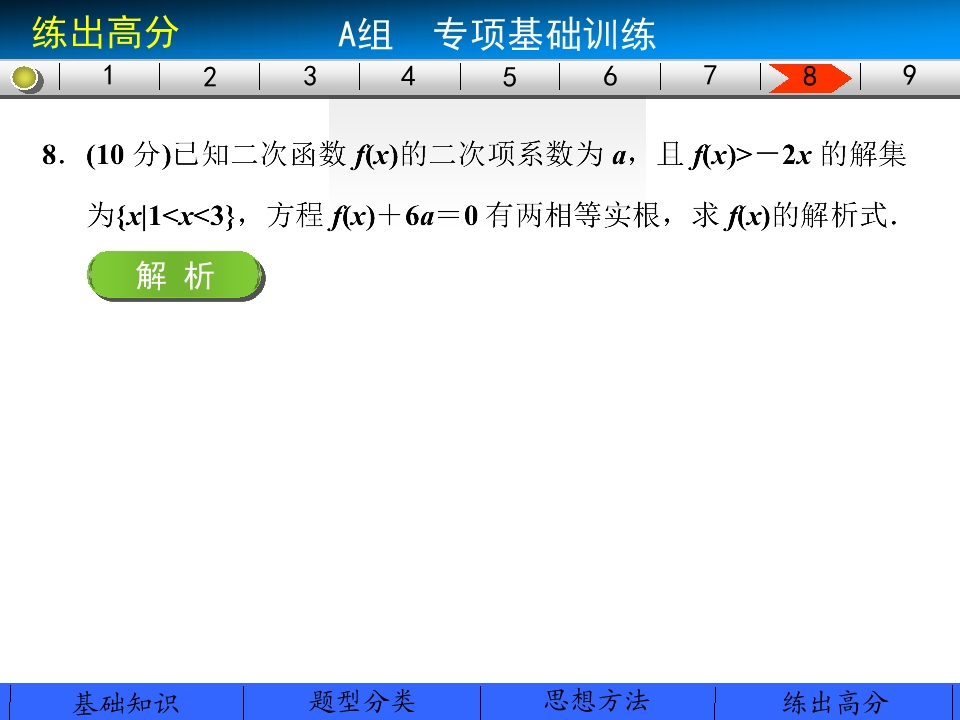Click the set {x|1<x<3} text
The width and height of the screenshot is (960, 720).
point(175,216)
